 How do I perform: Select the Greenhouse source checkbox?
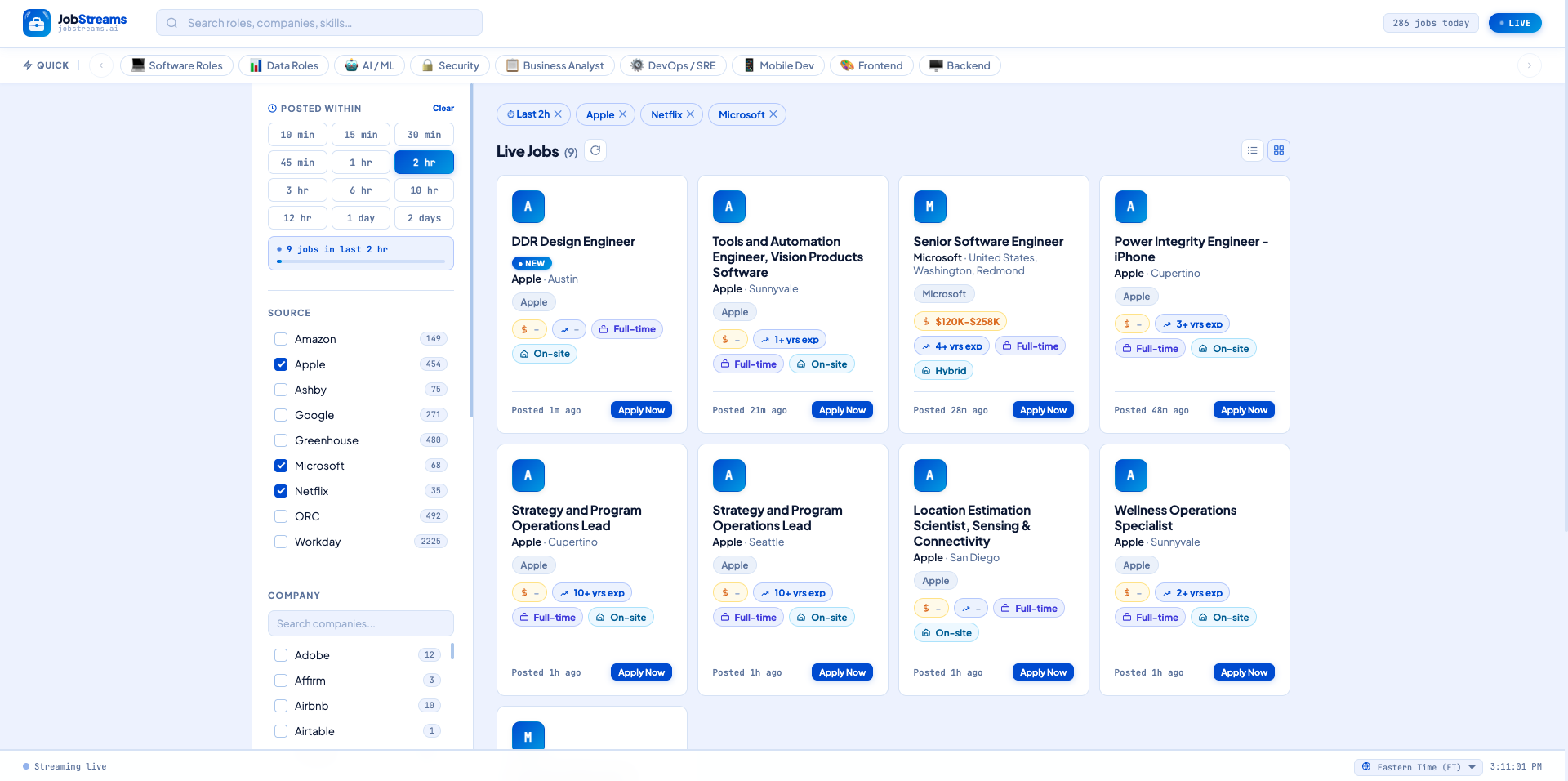[281, 440]
